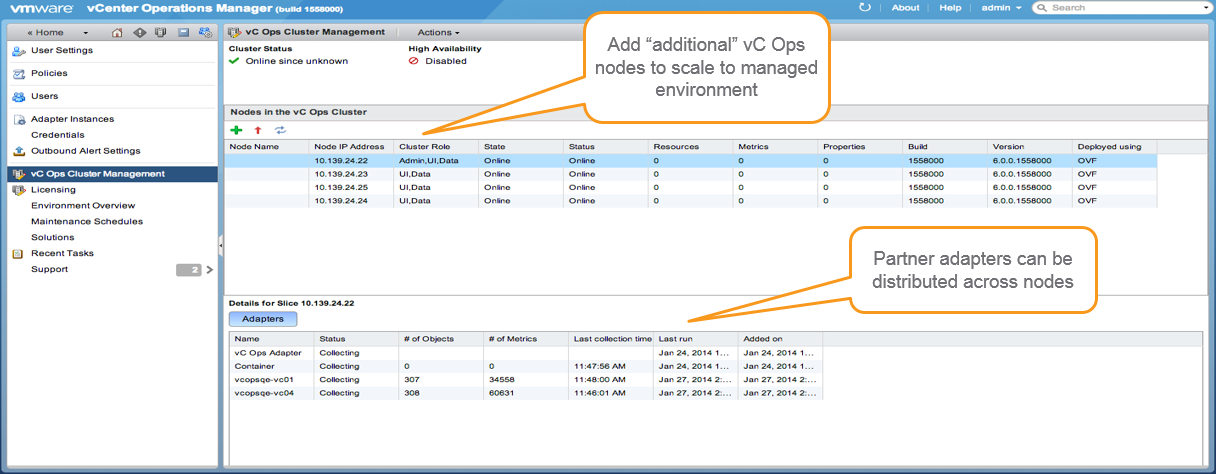
Task: Click the User Settings sidebar icon
Action: [19, 50]
